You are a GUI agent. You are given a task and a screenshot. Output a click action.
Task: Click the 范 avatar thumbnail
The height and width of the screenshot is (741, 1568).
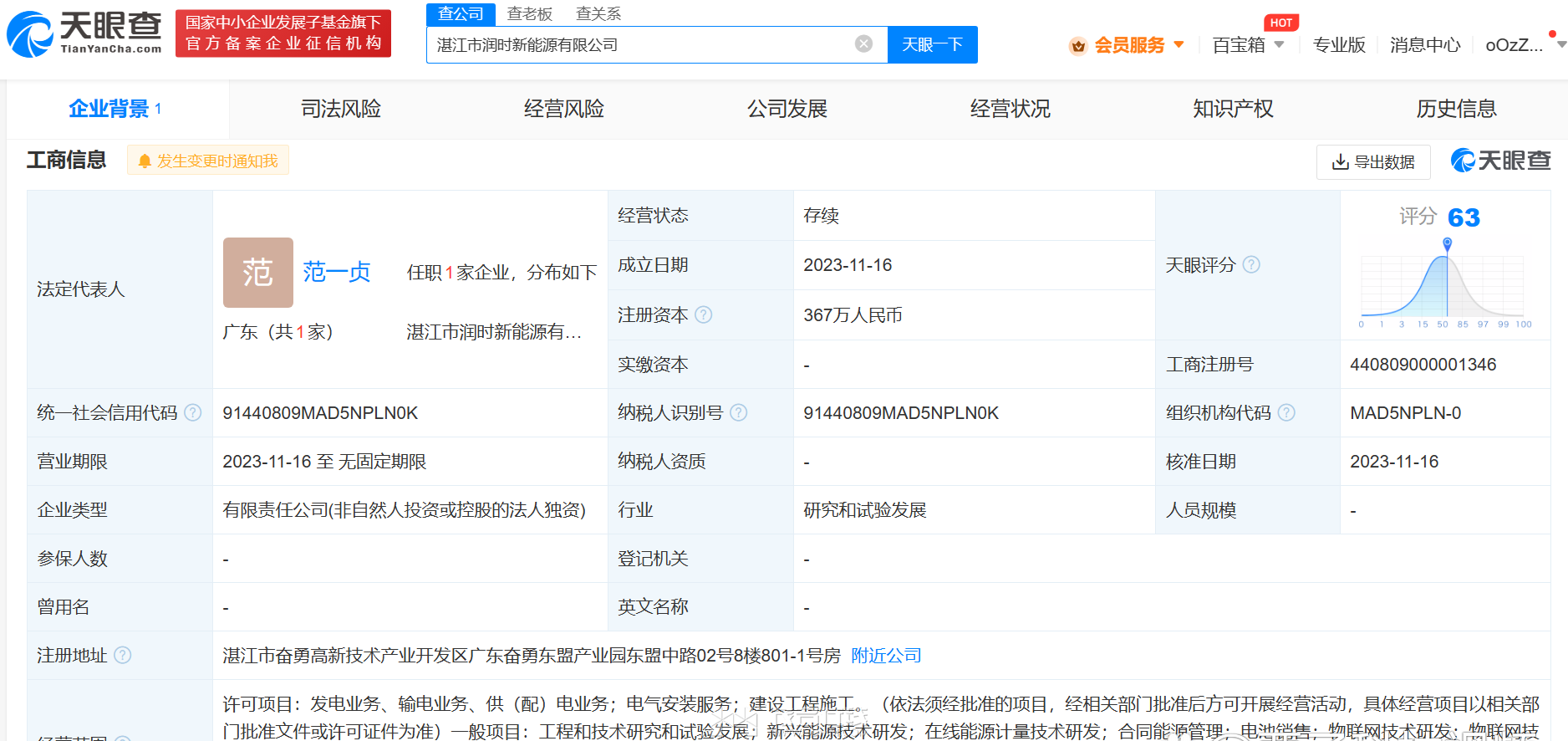[x=258, y=273]
